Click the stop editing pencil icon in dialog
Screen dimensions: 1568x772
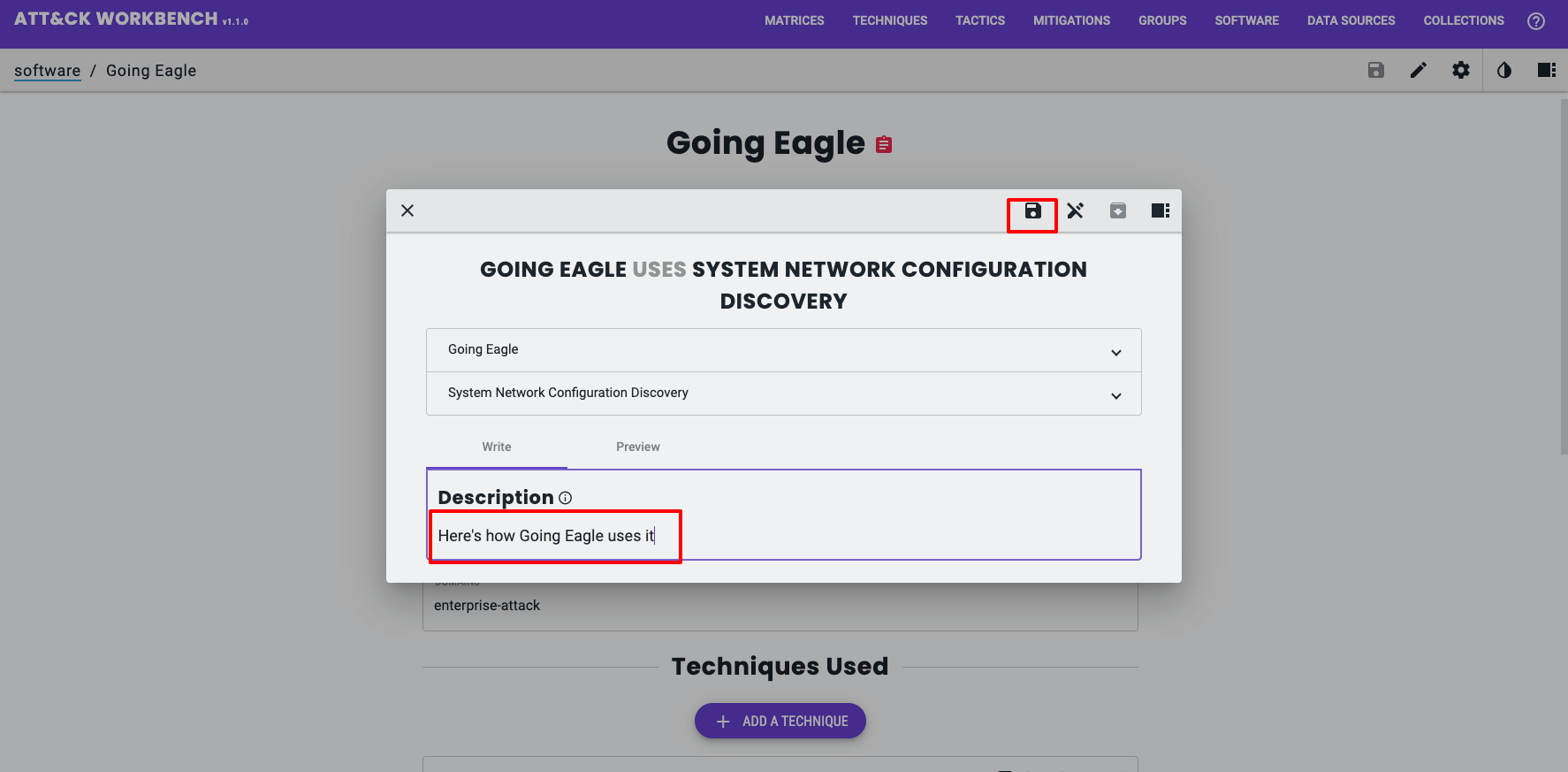tap(1075, 211)
